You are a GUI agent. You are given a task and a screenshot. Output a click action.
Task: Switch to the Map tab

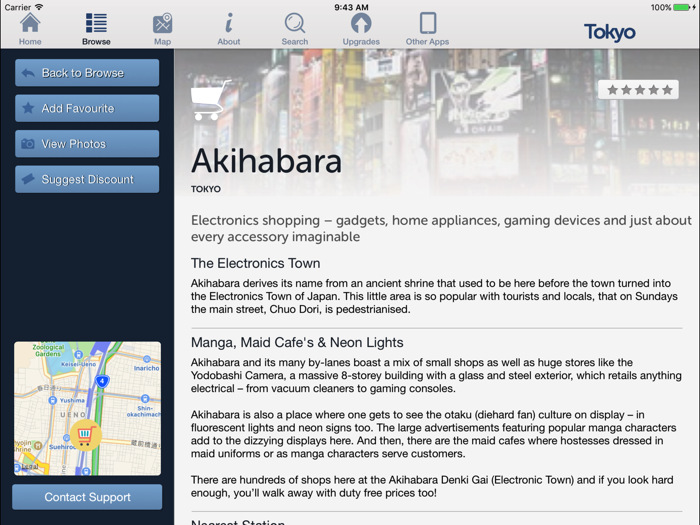(162, 29)
